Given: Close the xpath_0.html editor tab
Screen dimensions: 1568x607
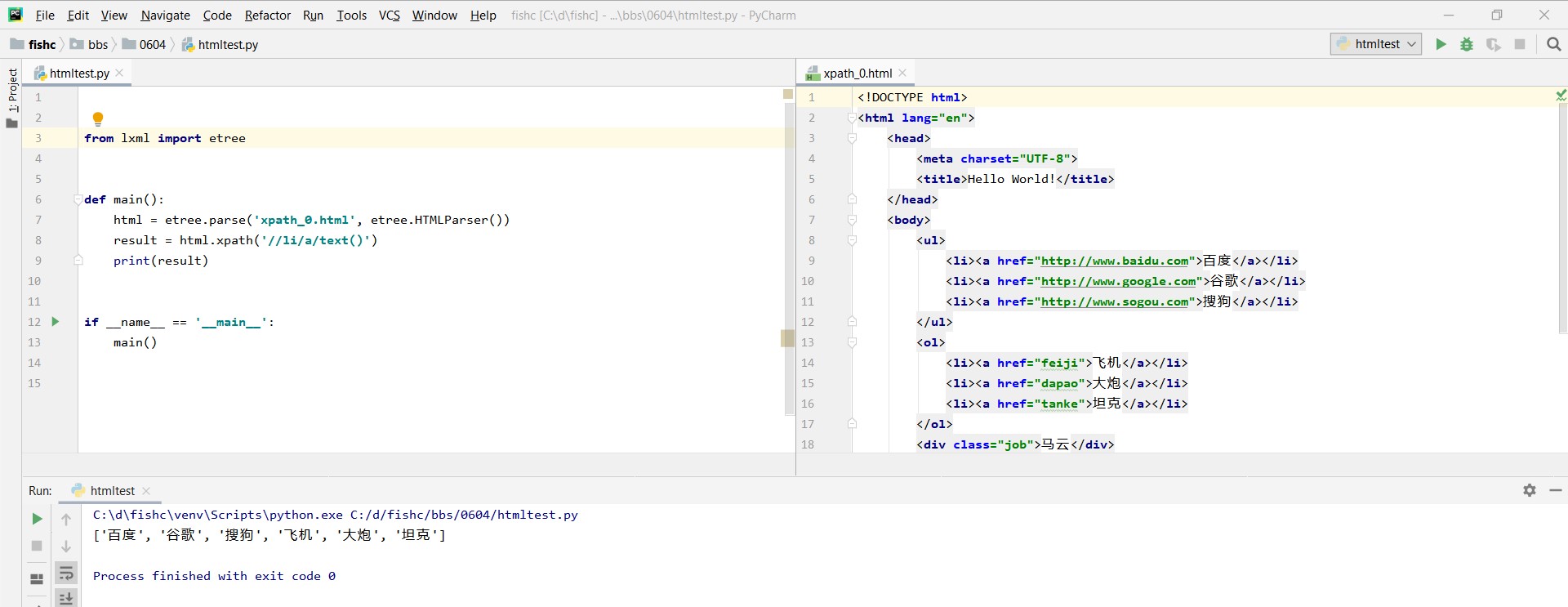Looking at the screenshot, I should coord(902,73).
